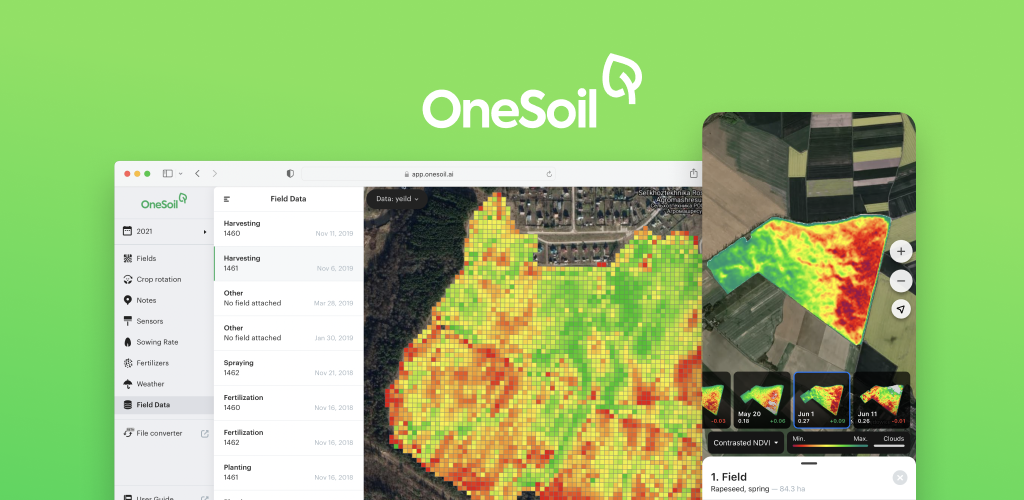Select the Jun 11 NDVI thumbnail
The width and height of the screenshot is (1024, 500).
coord(881,400)
